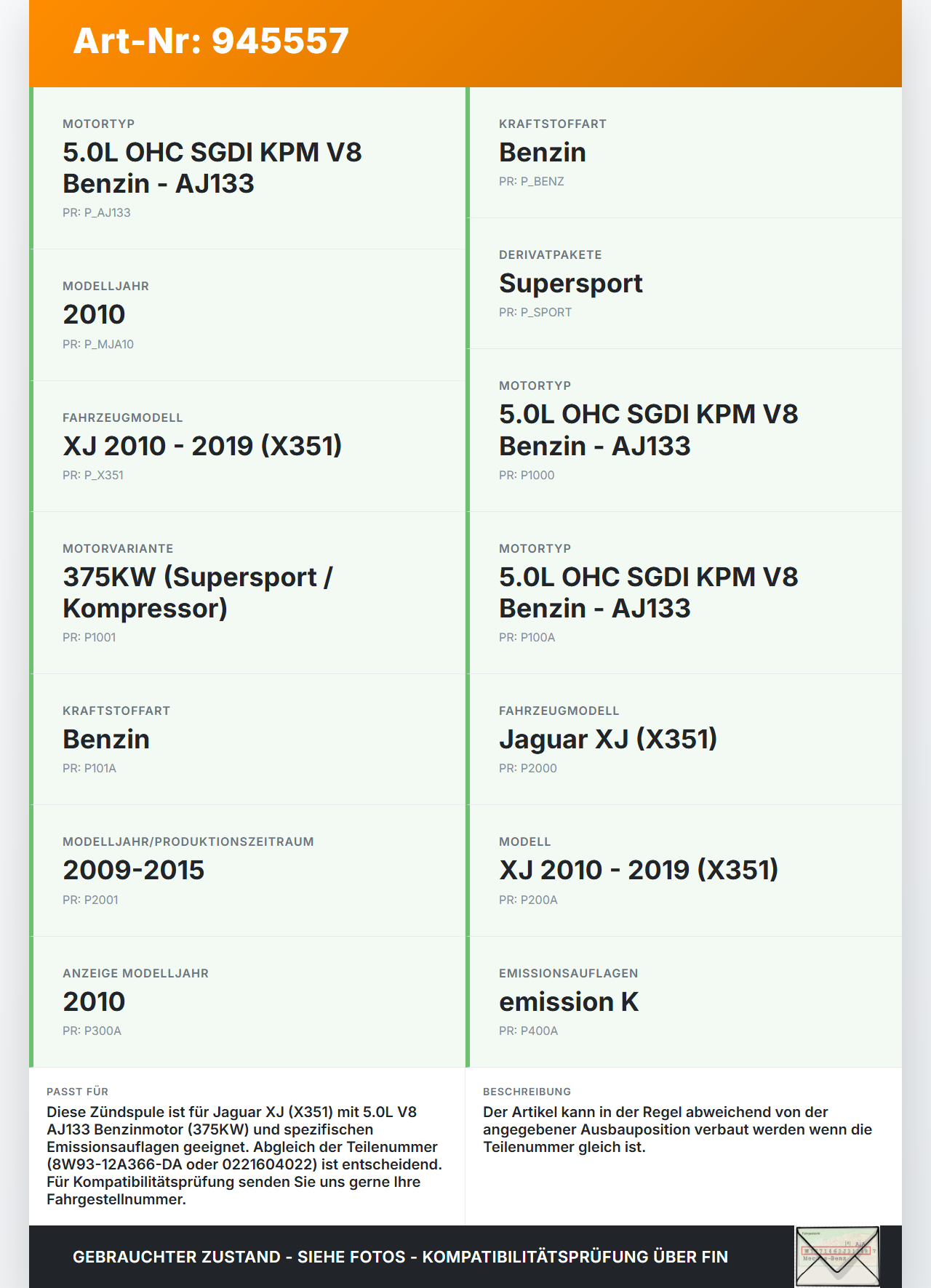Click the 'PR: P2001' code
931x1288 pixels.
(90, 900)
